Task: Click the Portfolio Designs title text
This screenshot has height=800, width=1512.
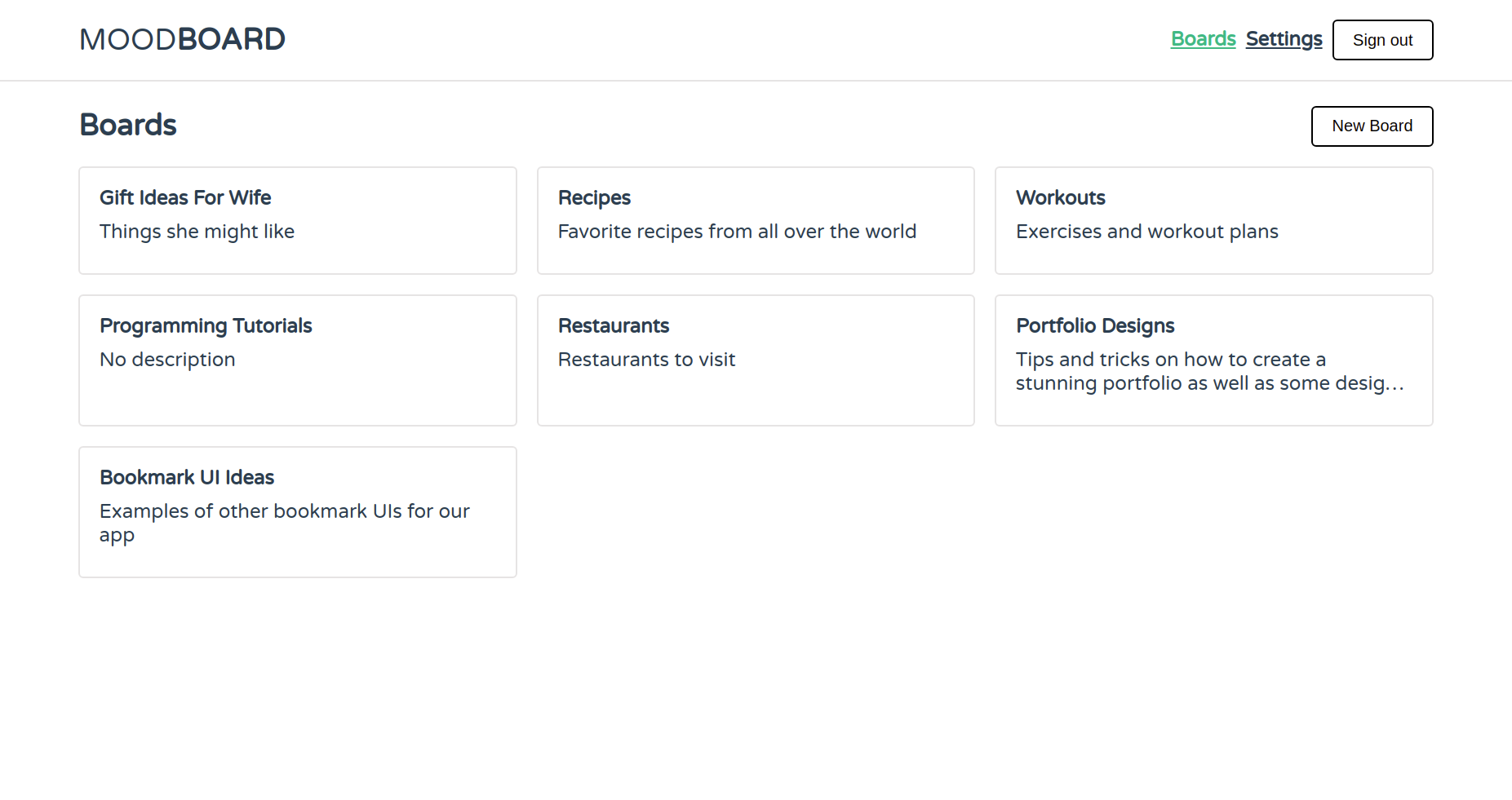Action: click(1095, 326)
